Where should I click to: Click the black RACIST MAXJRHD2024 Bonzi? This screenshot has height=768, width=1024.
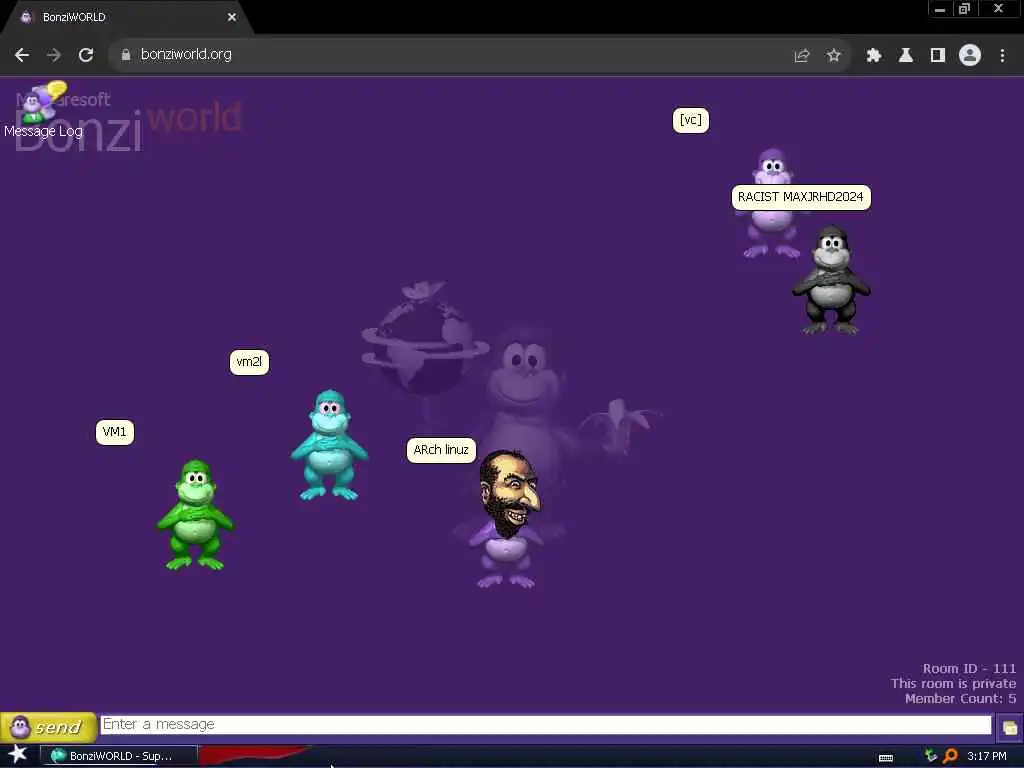pos(831,281)
